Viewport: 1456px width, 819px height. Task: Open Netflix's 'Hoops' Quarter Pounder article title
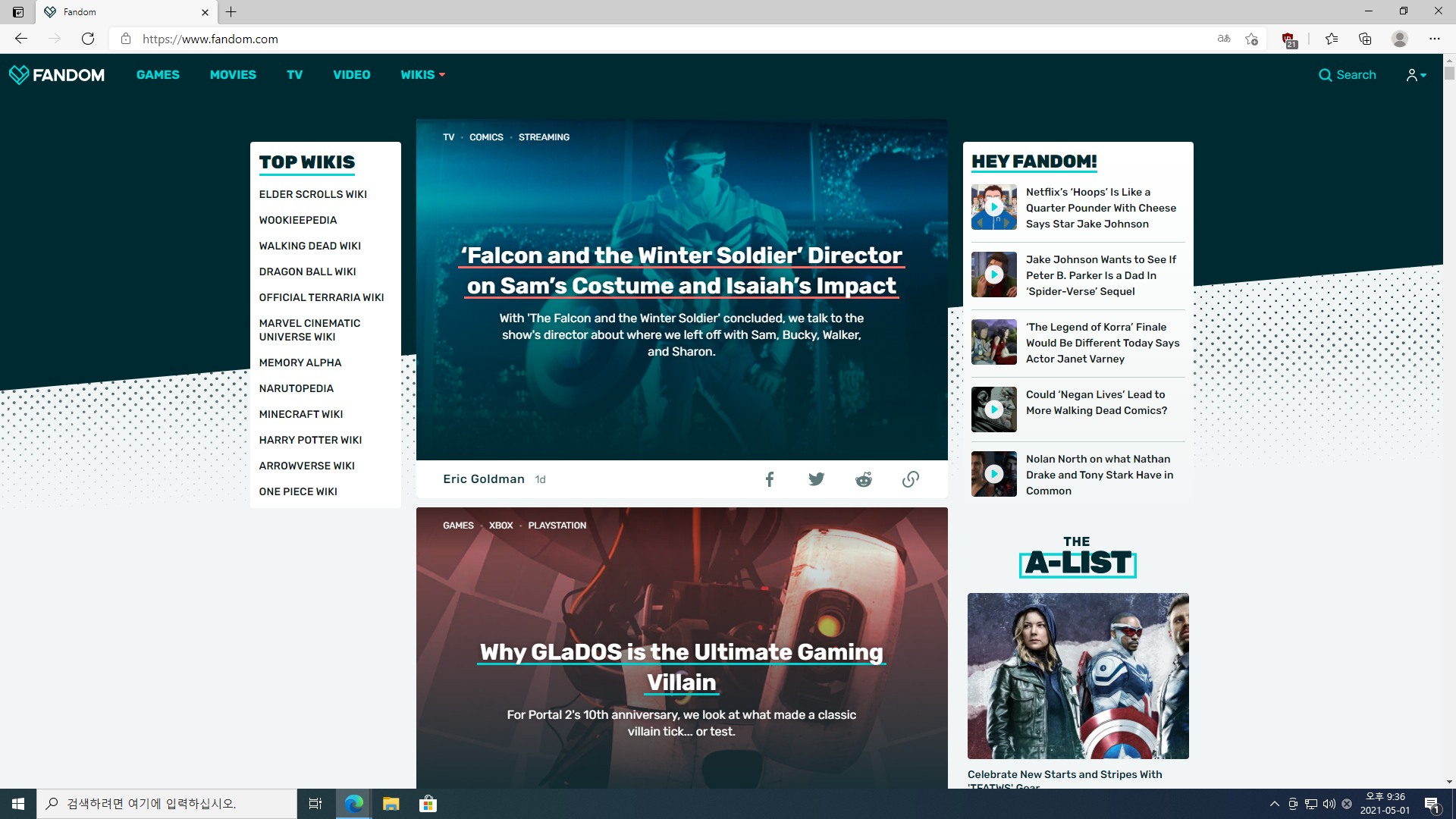coord(1101,208)
